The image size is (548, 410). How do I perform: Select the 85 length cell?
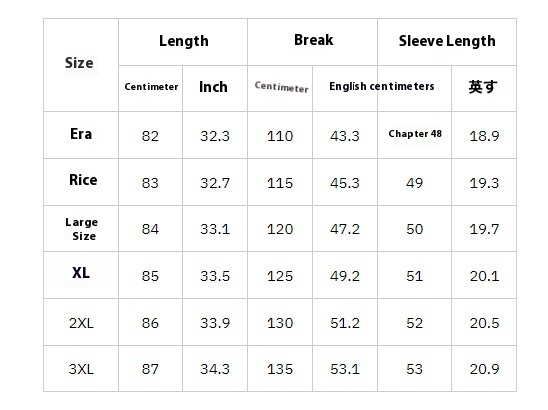point(150,276)
